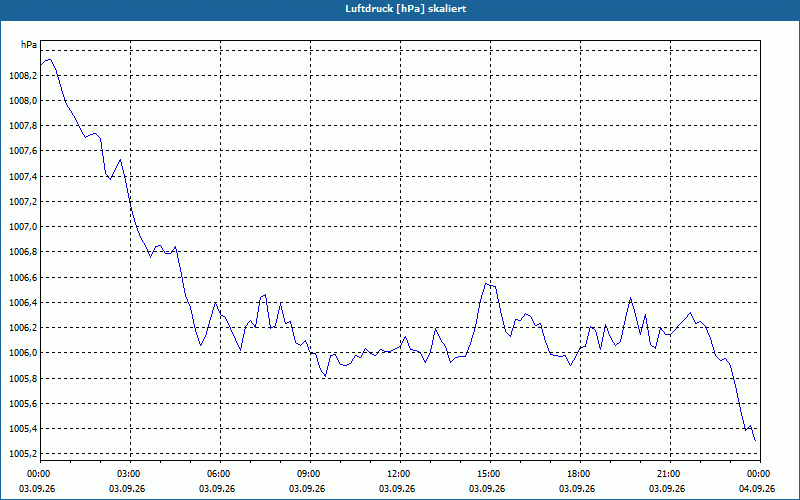Click the 1005,4 y-axis value
The width and height of the screenshot is (800, 500).
click(23, 429)
